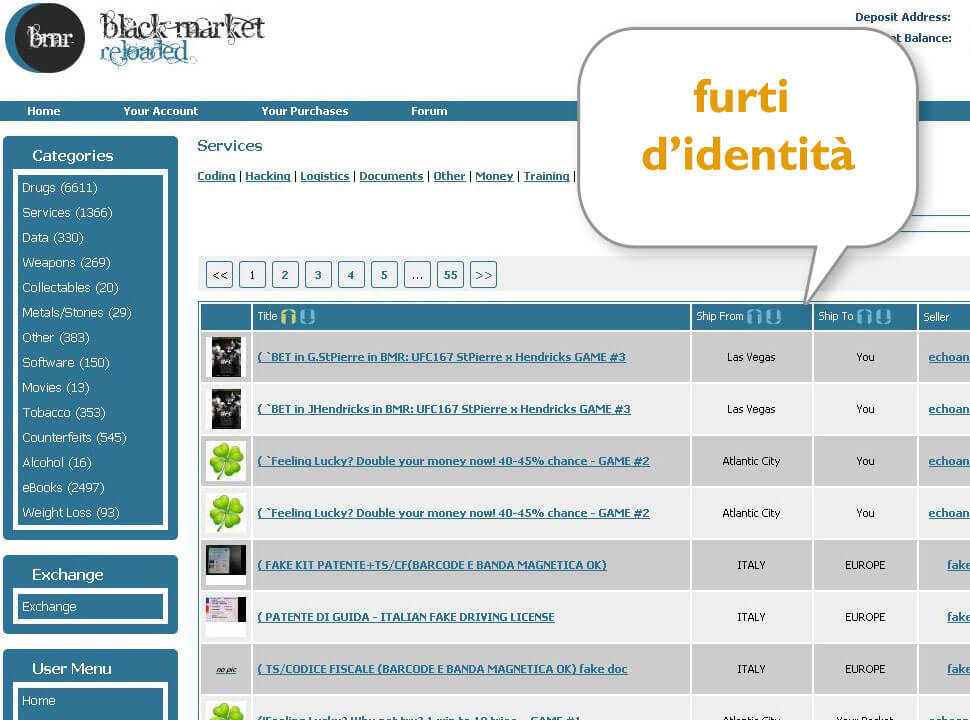The width and height of the screenshot is (970, 720).
Task: Open thumbnail for BET in JHendricks listing
Action: point(226,409)
